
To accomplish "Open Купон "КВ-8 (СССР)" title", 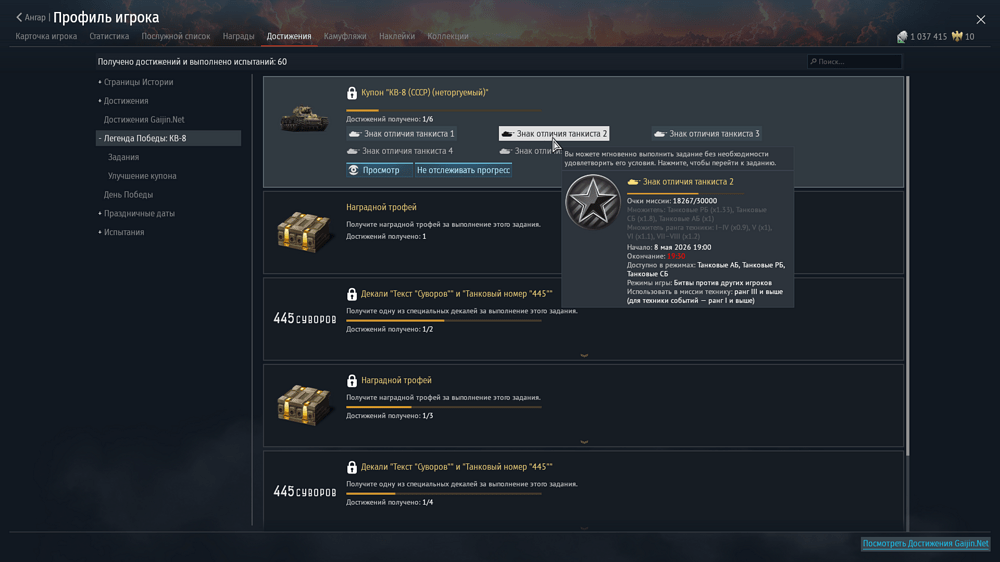I will click(425, 92).
